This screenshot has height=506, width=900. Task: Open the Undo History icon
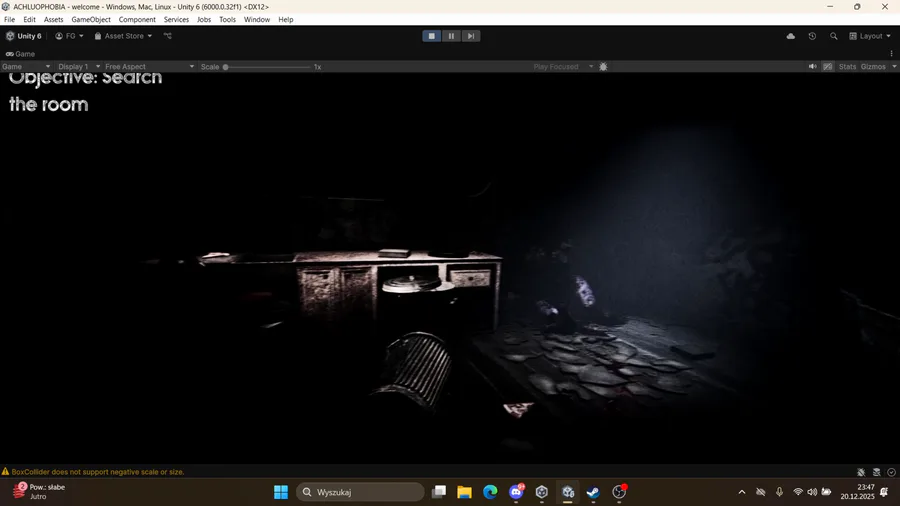pyautogui.click(x=812, y=36)
